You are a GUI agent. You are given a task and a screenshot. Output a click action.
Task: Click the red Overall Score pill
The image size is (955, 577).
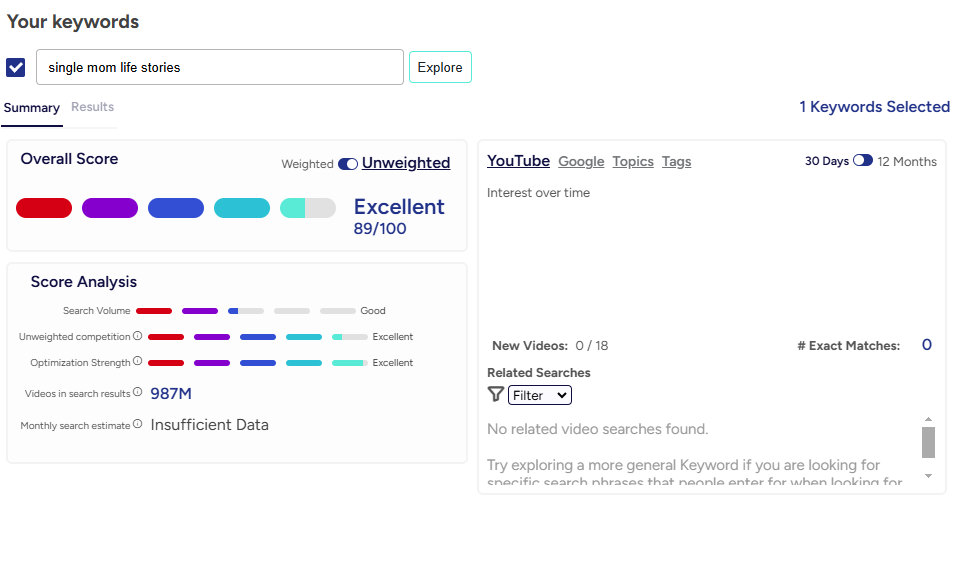pyautogui.click(x=44, y=208)
